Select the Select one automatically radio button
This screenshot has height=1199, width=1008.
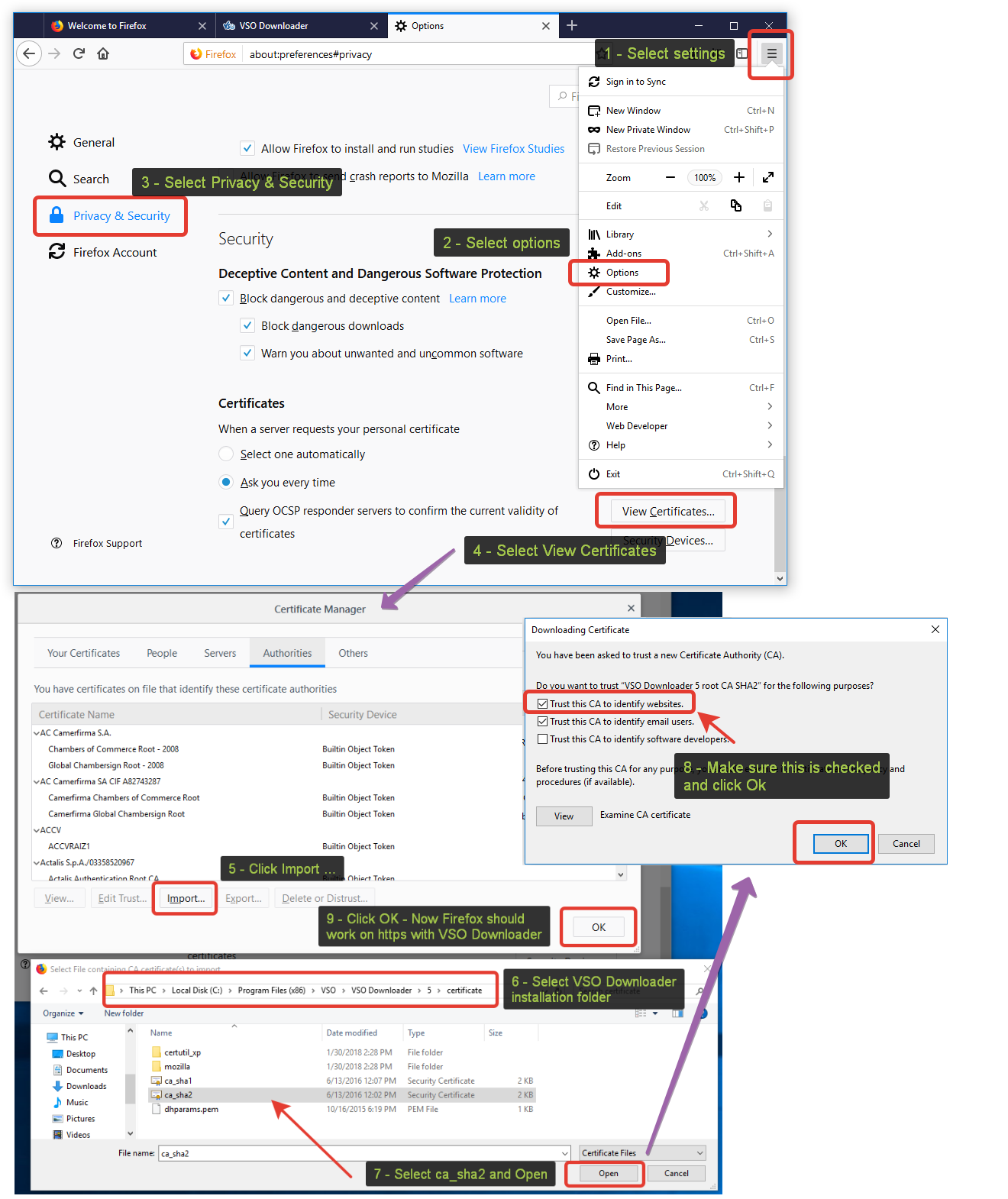point(226,454)
